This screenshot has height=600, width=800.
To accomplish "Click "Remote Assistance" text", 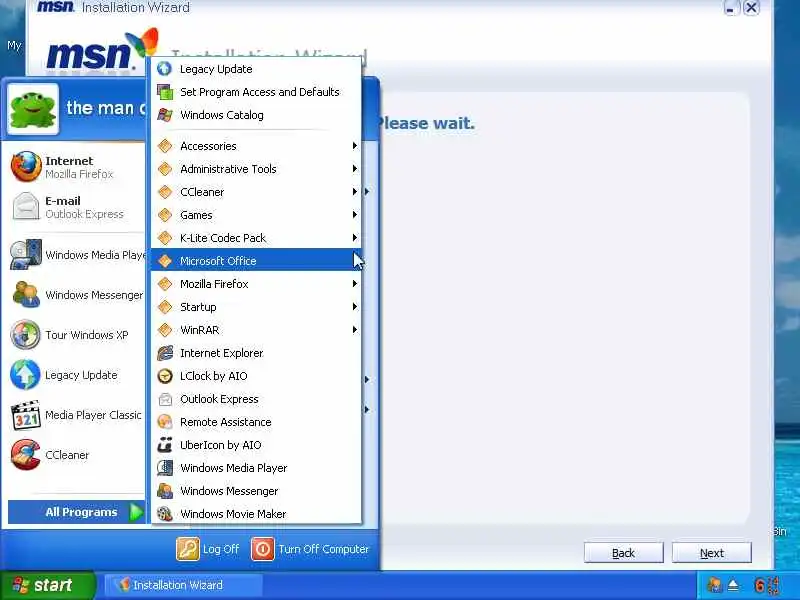I will click(226, 422).
